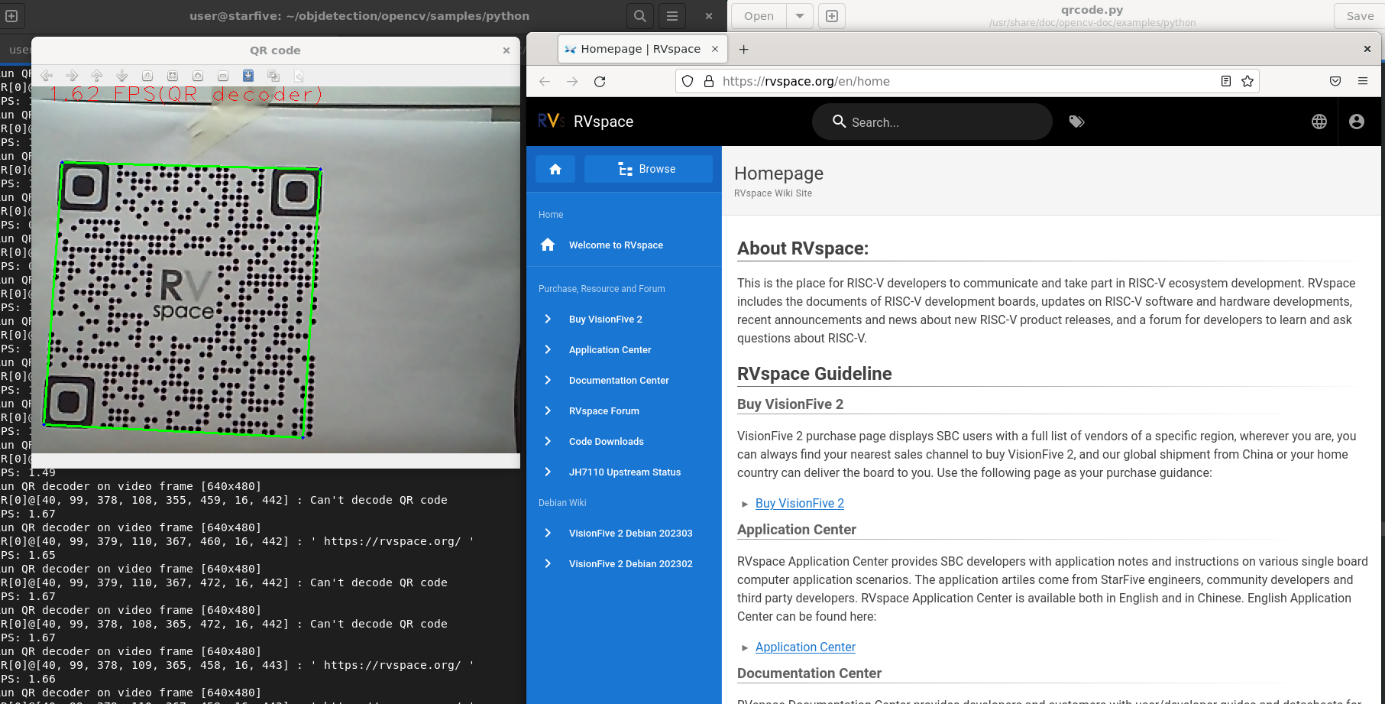
Task: Click the save image icon in QR code toolbar
Action: pyautogui.click(x=248, y=76)
